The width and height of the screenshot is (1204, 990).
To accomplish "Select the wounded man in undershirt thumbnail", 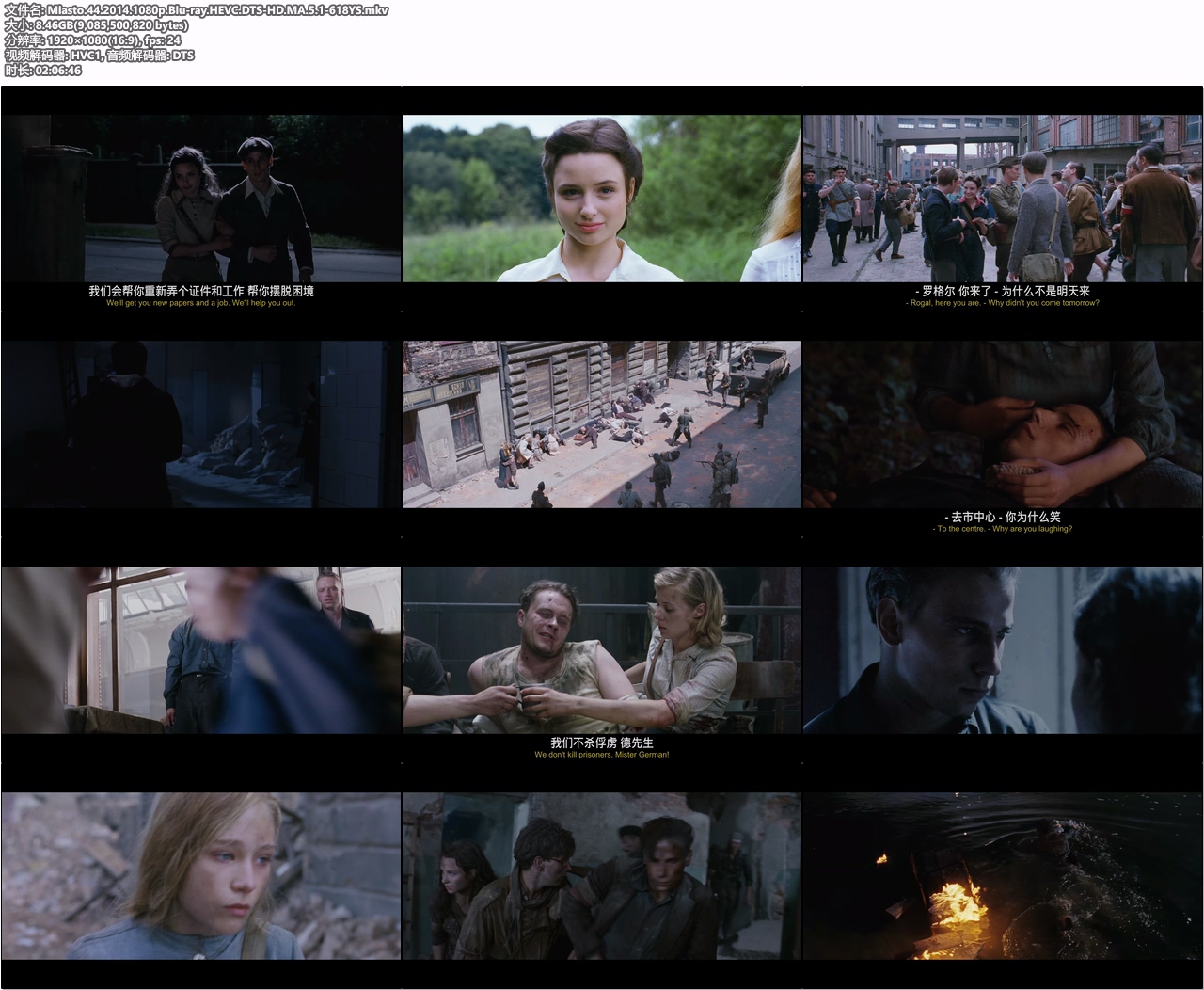I will click(602, 650).
